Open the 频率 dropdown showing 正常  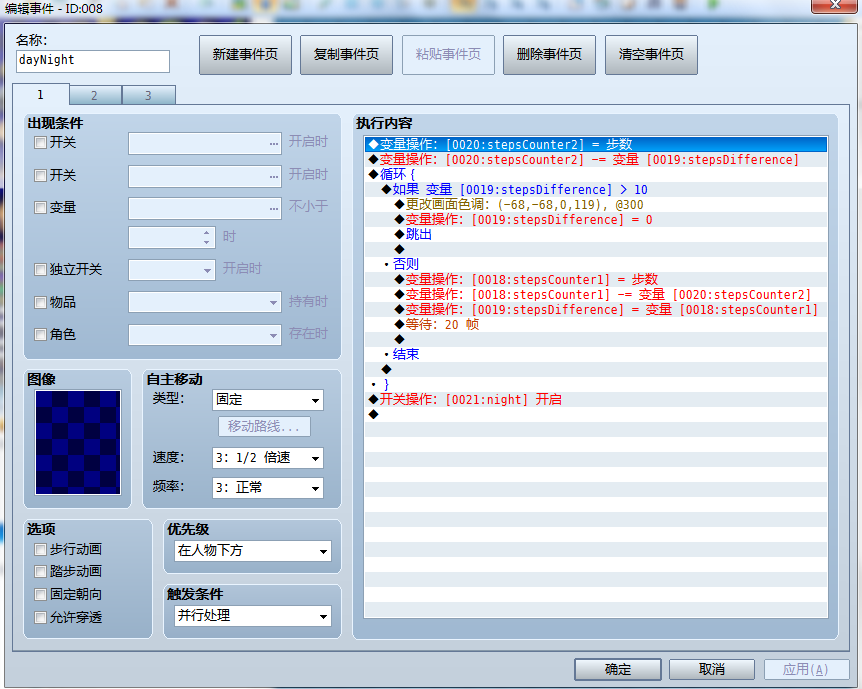click(268, 488)
